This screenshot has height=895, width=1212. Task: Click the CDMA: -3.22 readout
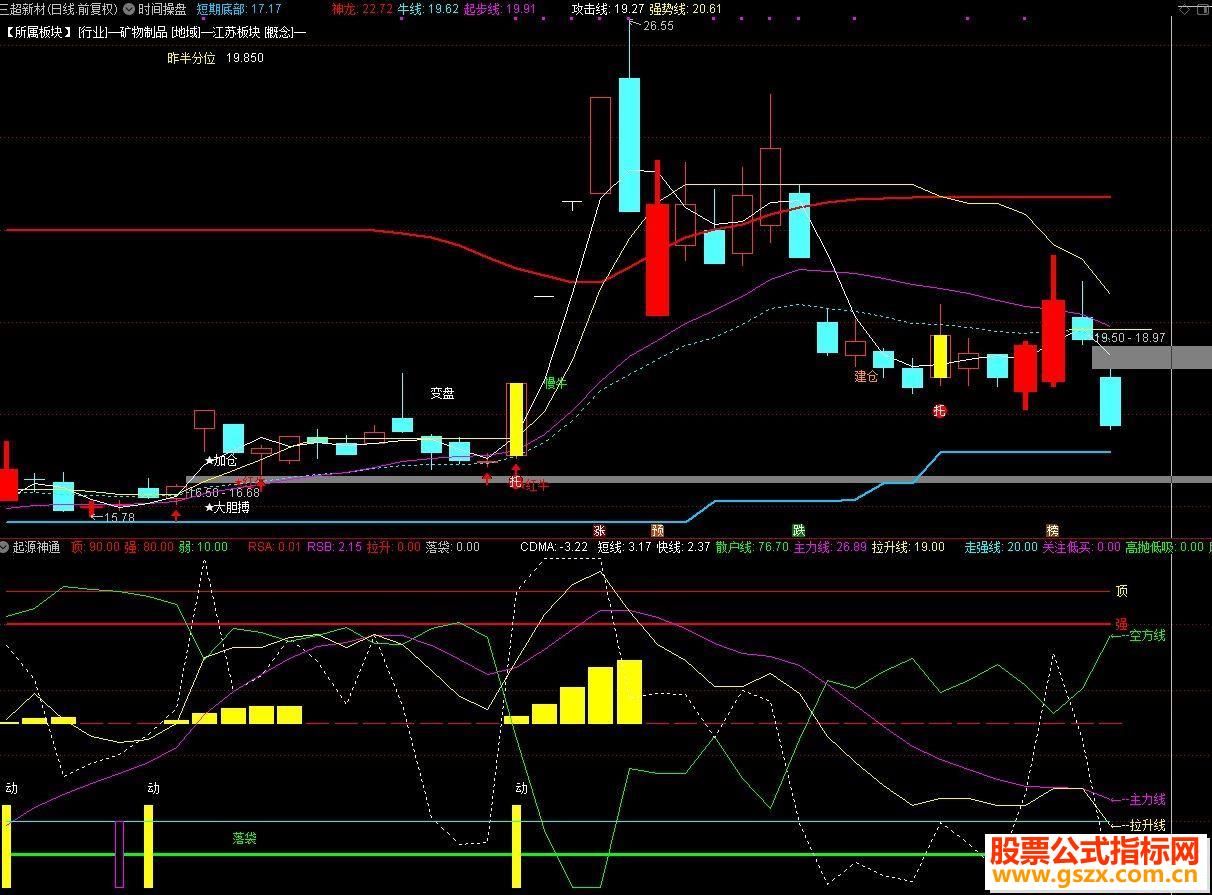553,547
